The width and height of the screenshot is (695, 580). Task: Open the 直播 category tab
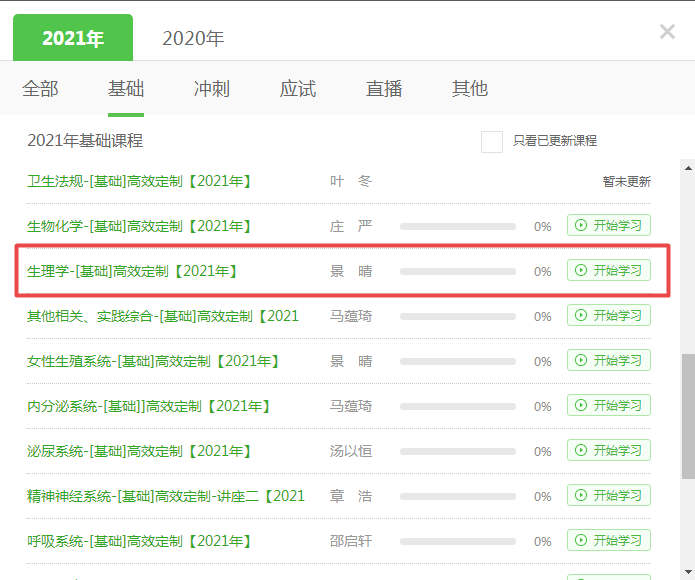(x=384, y=89)
